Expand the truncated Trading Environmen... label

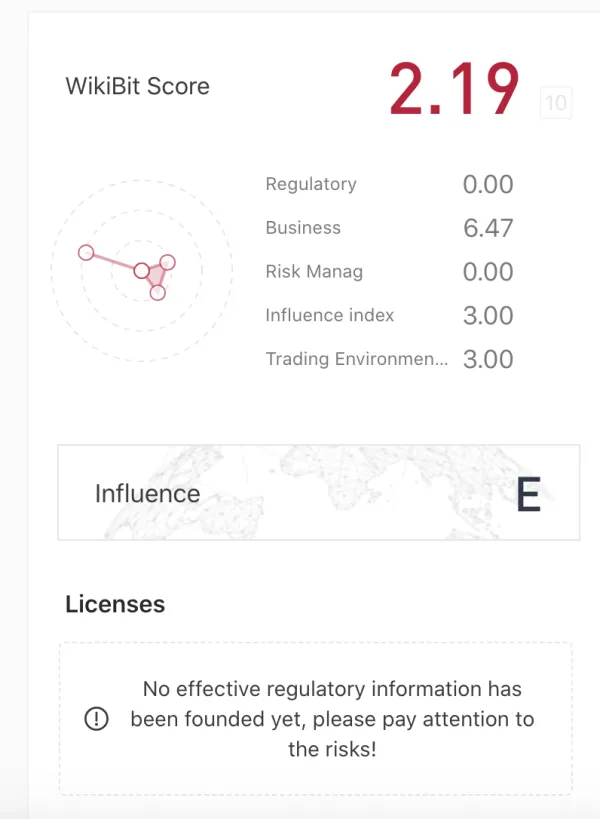355,359
